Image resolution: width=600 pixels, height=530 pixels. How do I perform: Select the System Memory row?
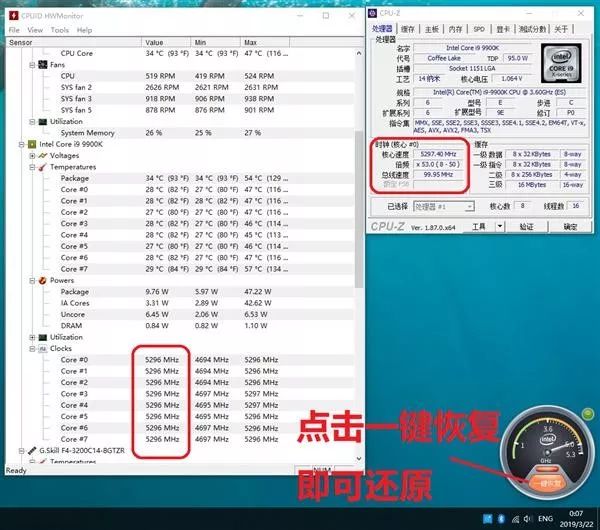(180, 133)
